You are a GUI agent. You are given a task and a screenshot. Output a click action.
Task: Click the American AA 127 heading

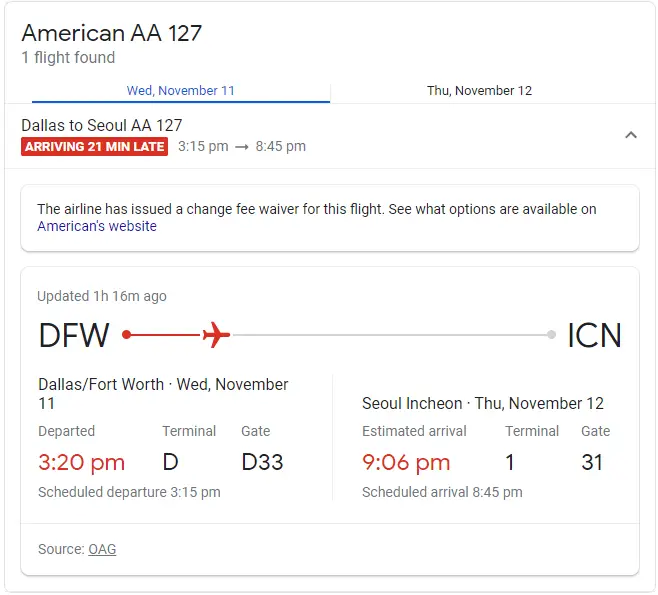pos(112,33)
